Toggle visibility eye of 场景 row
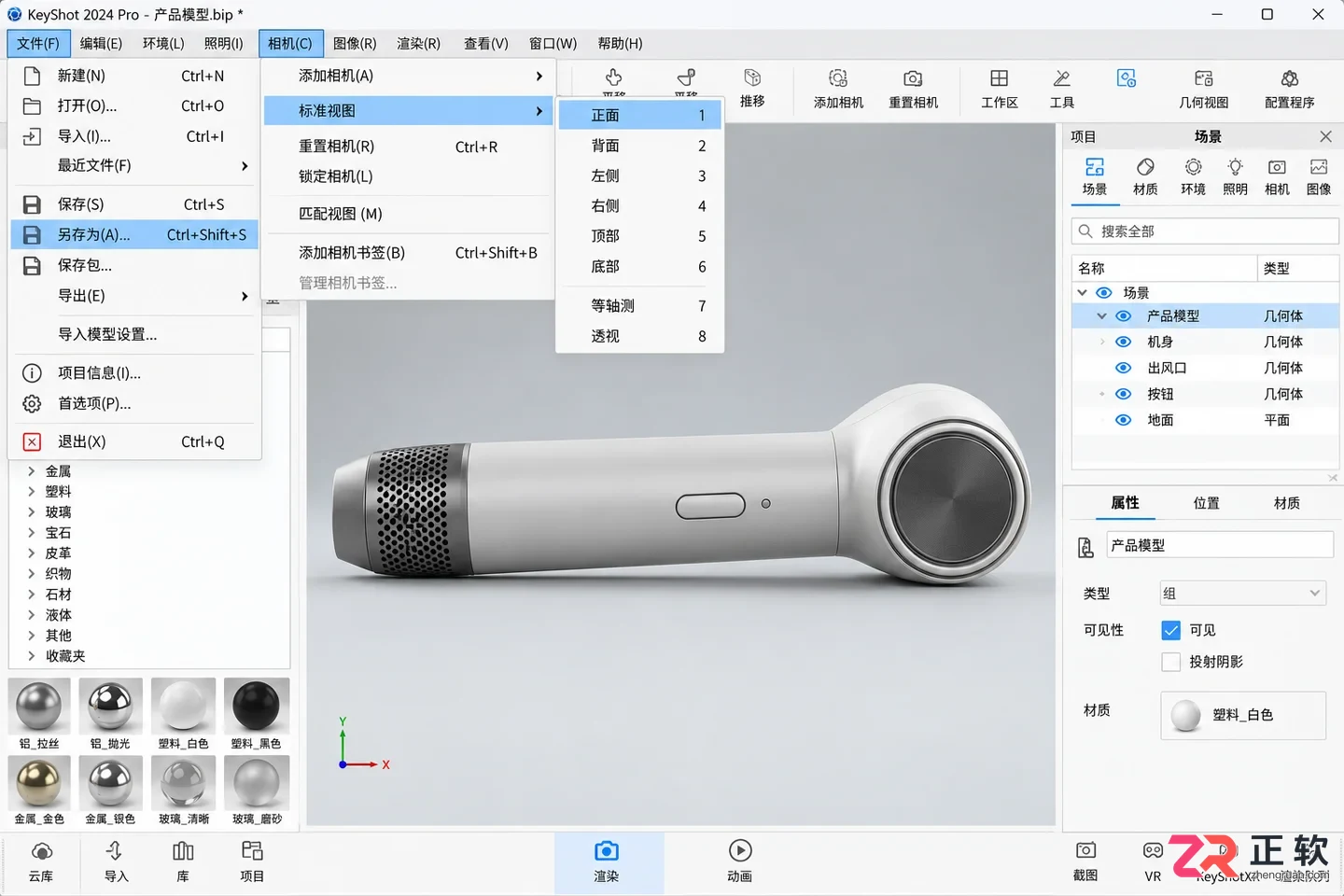Screen dimensions: 1344x896 tap(1103, 293)
